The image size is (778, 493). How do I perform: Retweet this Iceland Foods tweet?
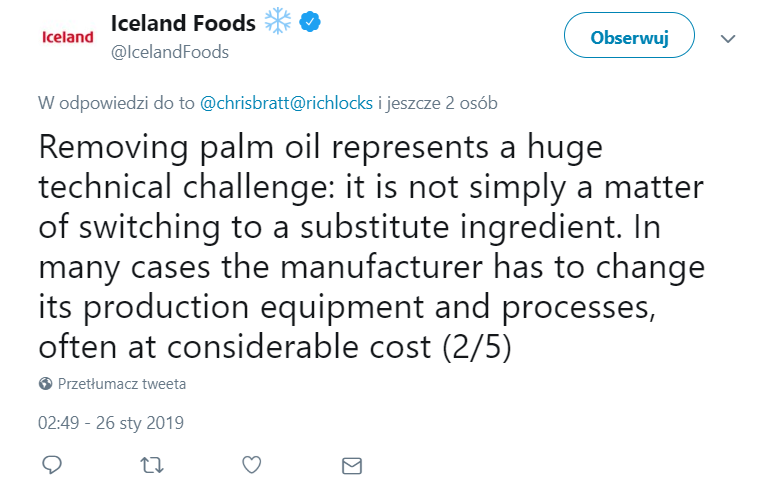152,465
